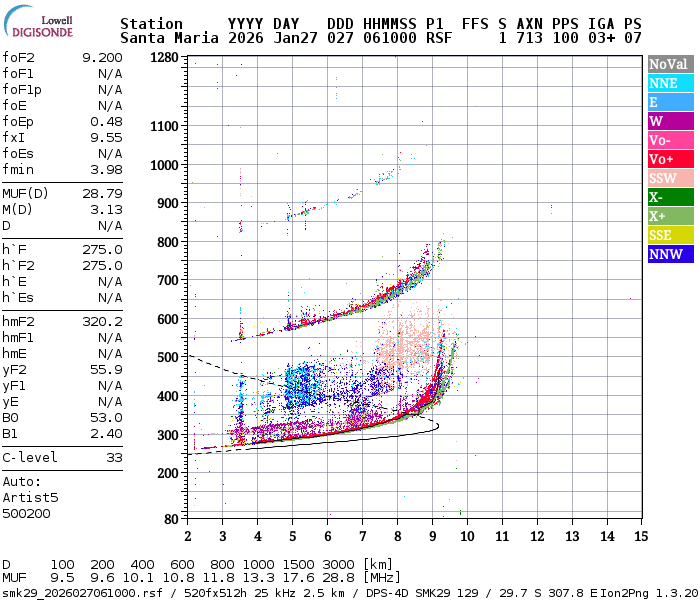The image size is (700, 600).
Task: Click the 500200 version number
Action: (x=26, y=513)
